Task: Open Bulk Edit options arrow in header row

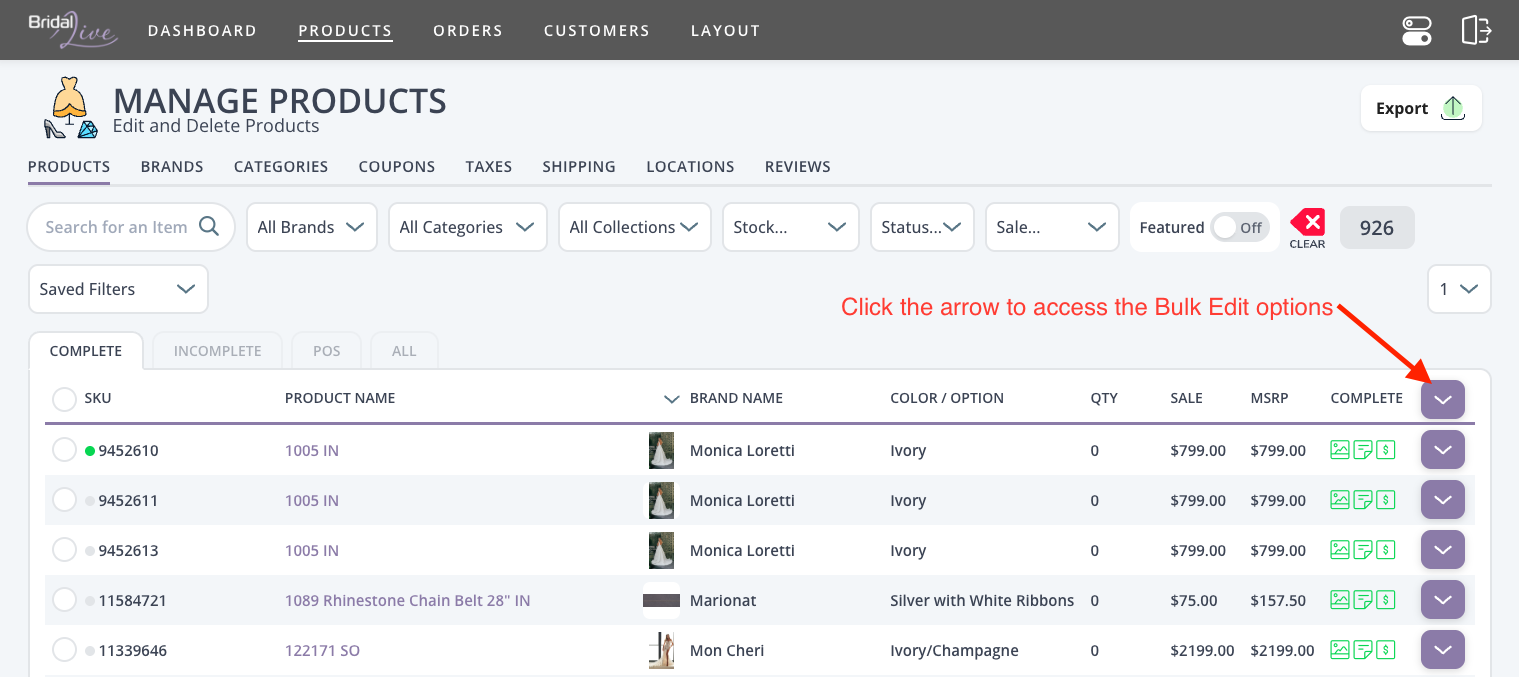Action: 1442,399
